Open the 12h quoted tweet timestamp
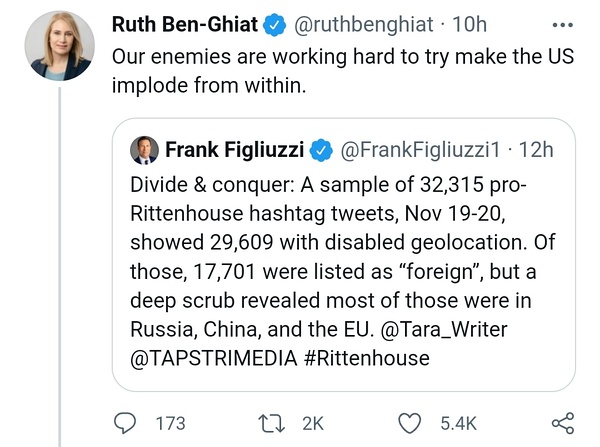Image resolution: width=600 pixels, height=447 pixels. pyautogui.click(x=537, y=150)
